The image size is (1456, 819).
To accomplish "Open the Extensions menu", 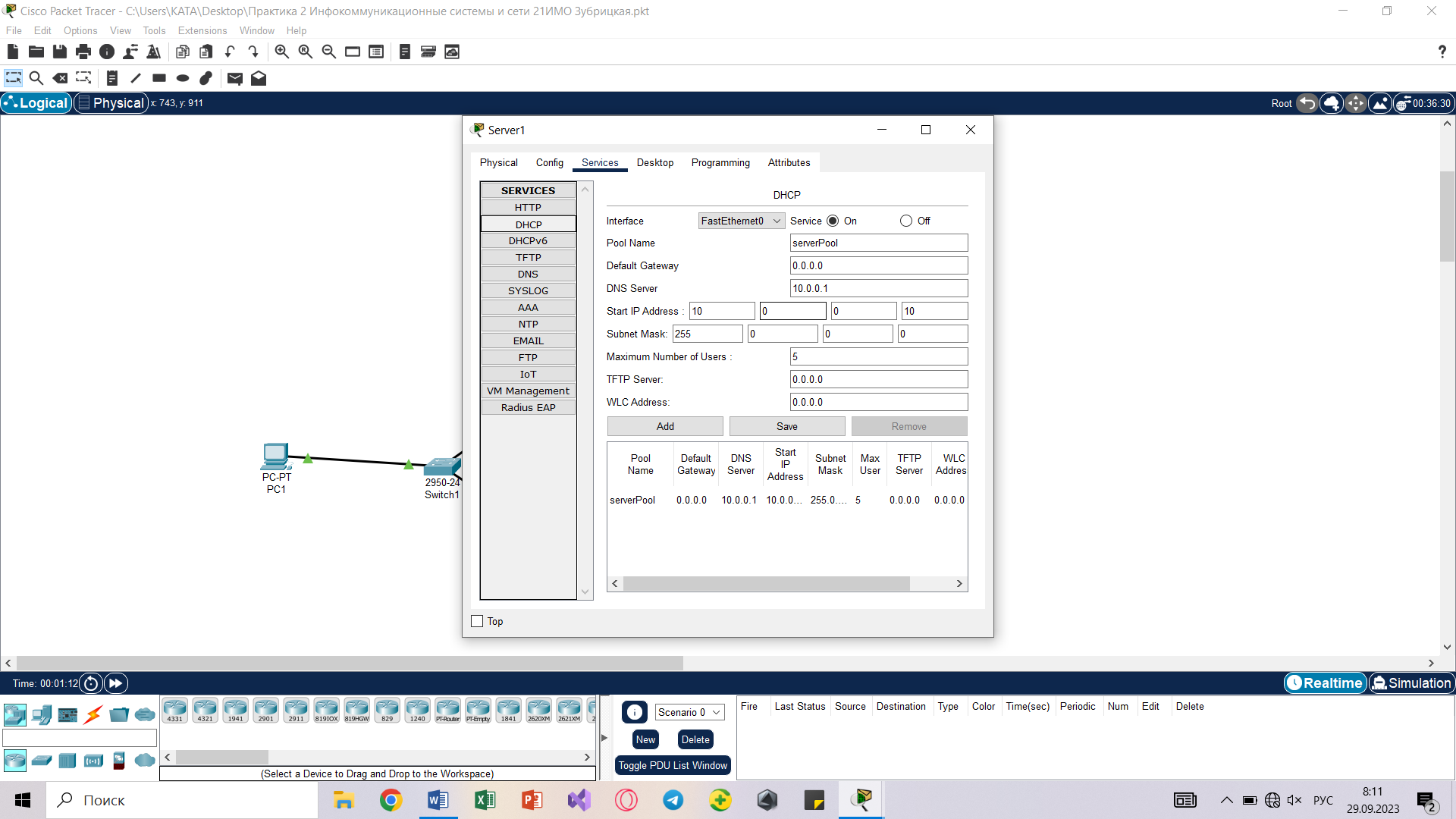I will click(202, 30).
